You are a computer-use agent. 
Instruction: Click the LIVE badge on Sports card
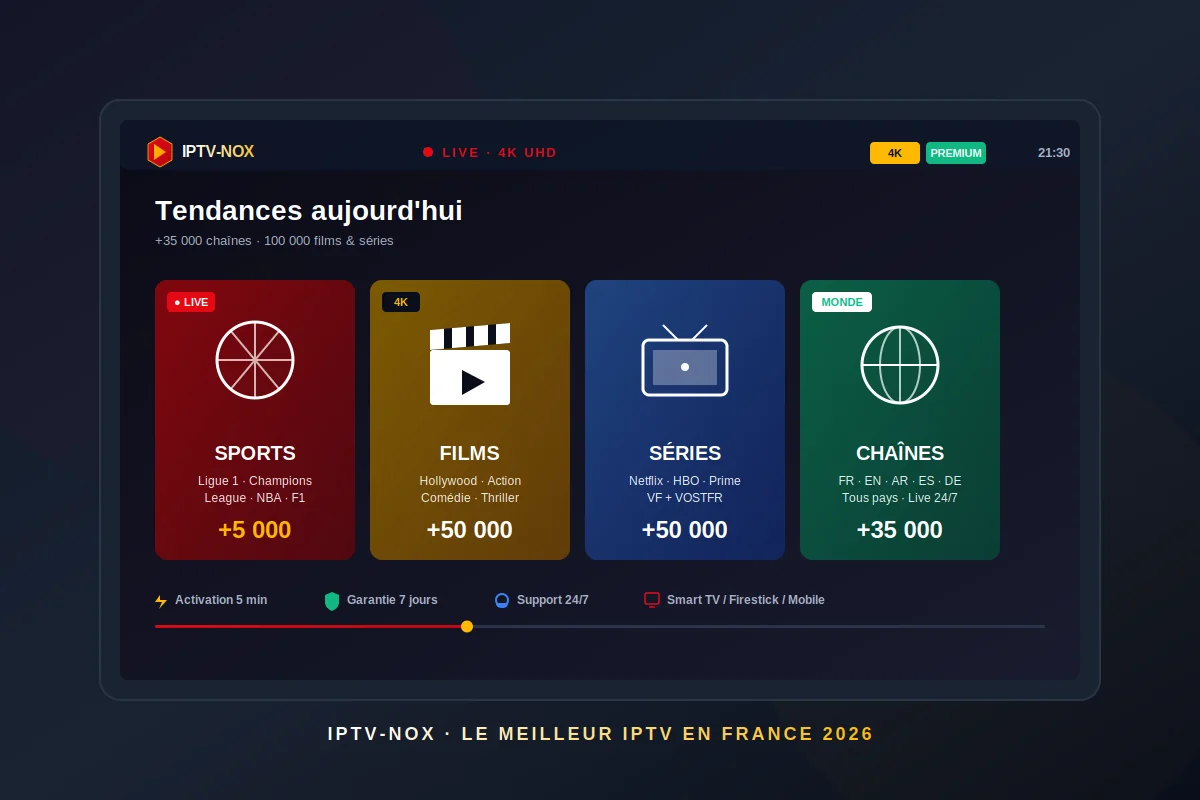[x=191, y=302]
